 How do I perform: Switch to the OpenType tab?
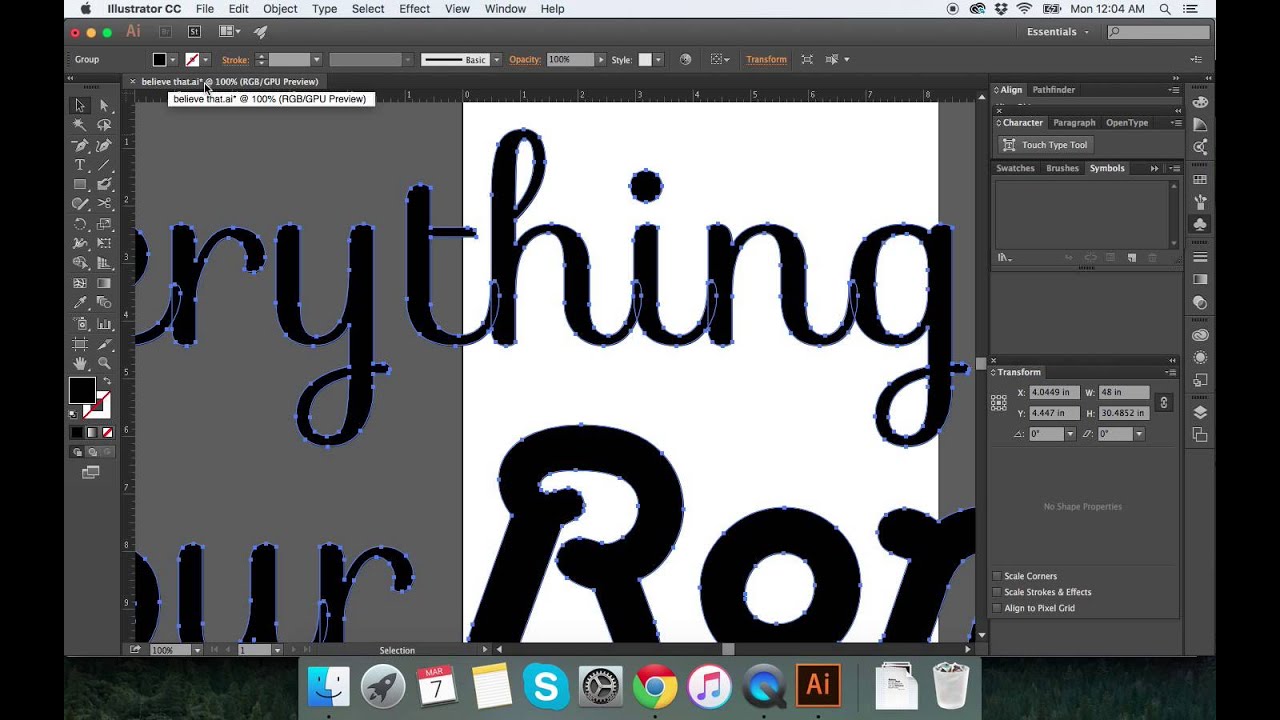click(1127, 123)
